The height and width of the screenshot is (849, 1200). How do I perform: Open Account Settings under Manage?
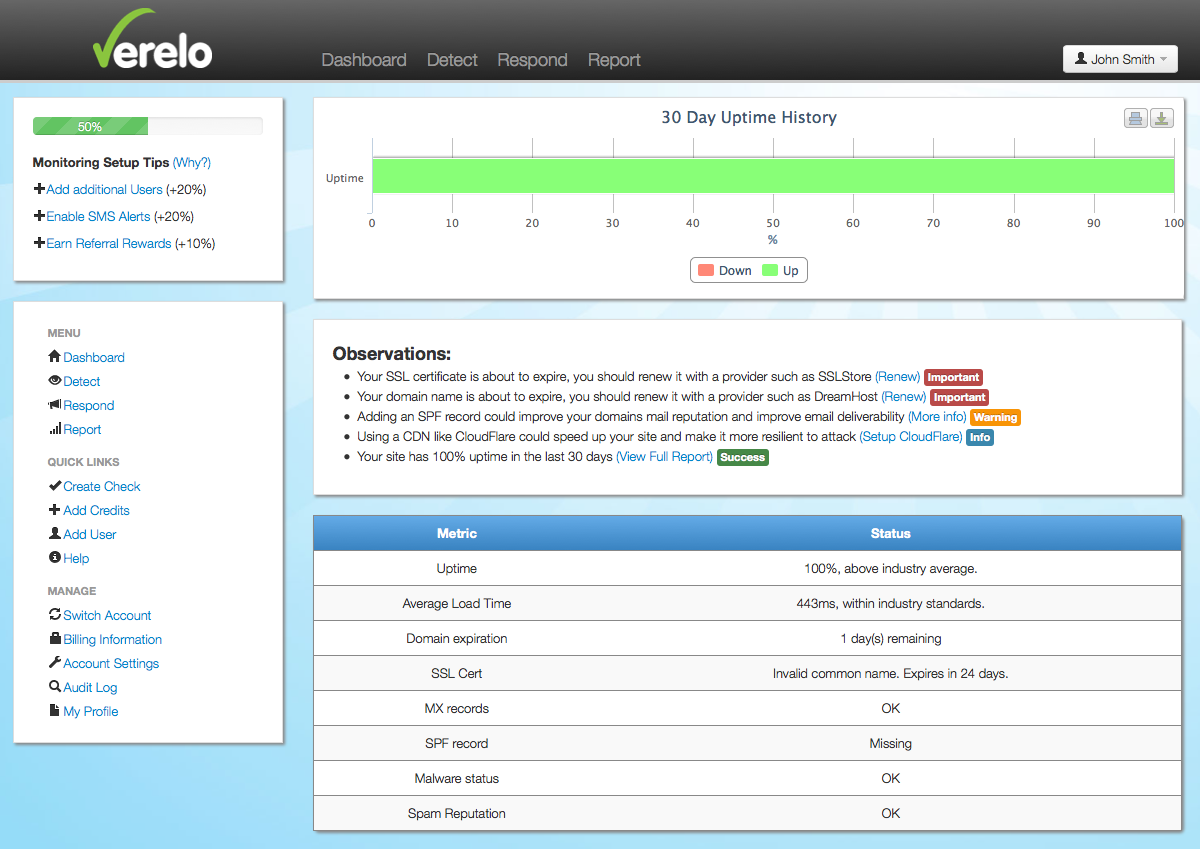click(111, 663)
